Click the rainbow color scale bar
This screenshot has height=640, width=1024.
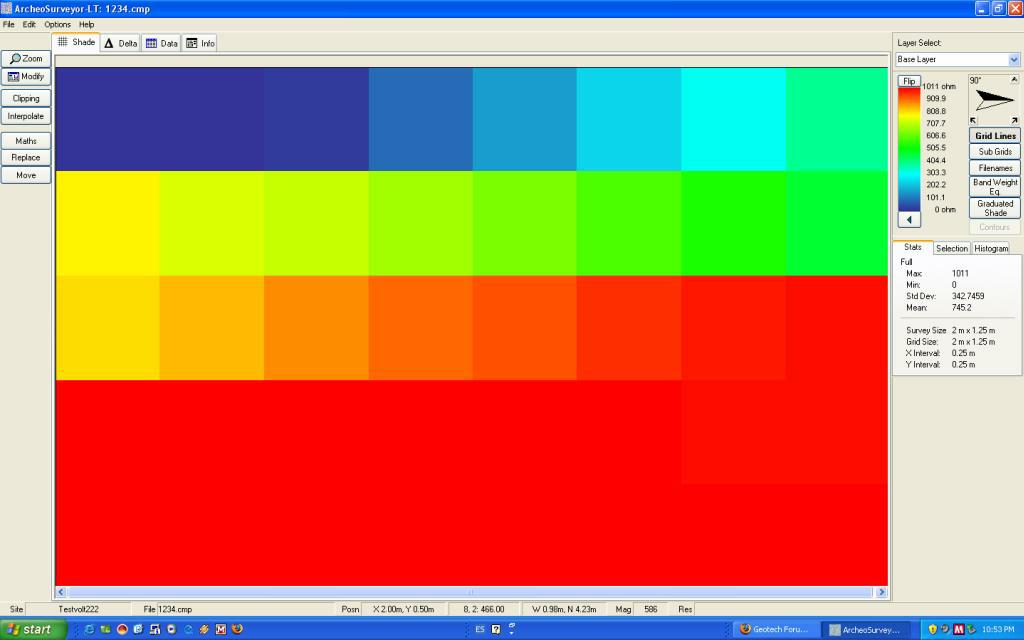coord(909,150)
